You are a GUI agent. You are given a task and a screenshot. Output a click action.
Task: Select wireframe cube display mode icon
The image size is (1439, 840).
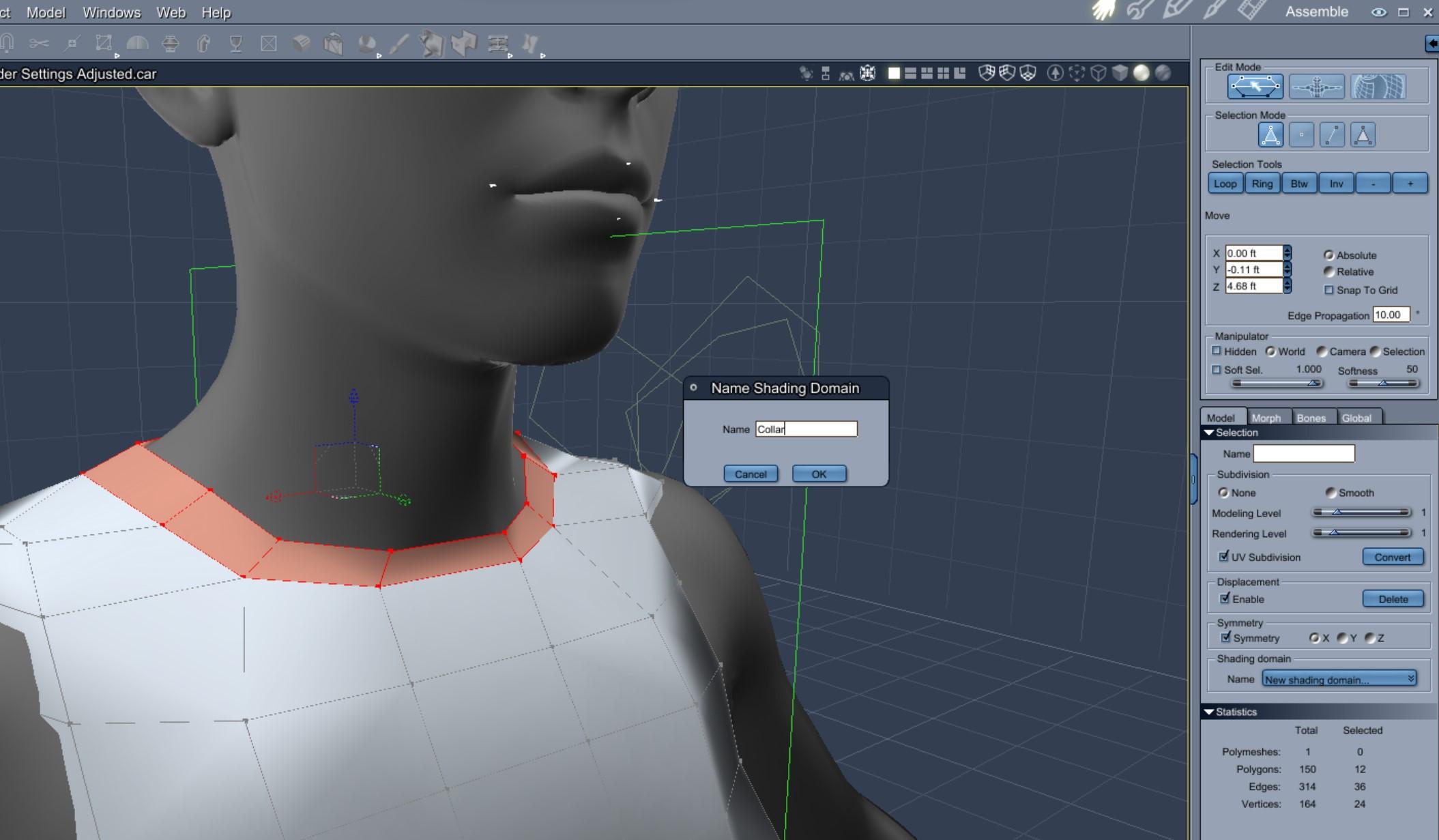pyautogui.click(x=1098, y=73)
